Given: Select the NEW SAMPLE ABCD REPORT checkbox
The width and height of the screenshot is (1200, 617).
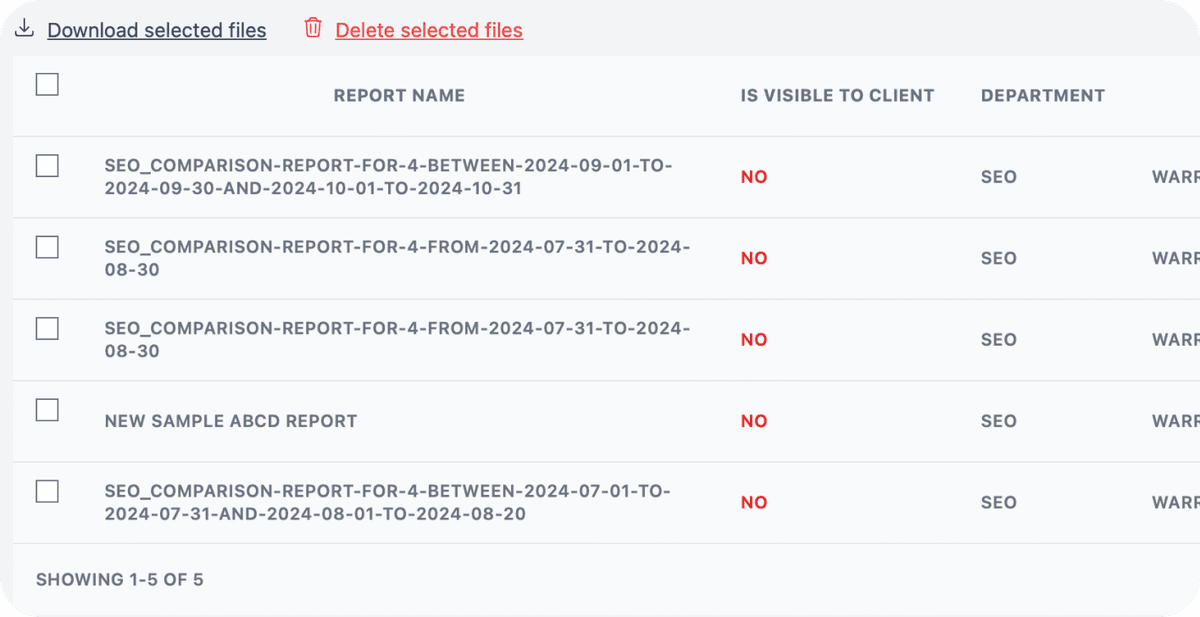Looking at the screenshot, I should (47, 410).
